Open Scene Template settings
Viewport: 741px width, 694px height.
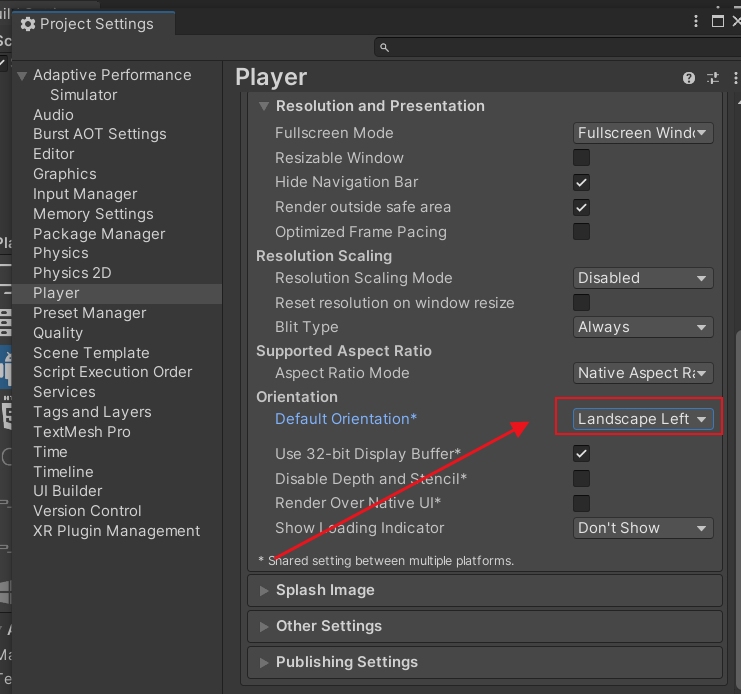click(x=91, y=353)
